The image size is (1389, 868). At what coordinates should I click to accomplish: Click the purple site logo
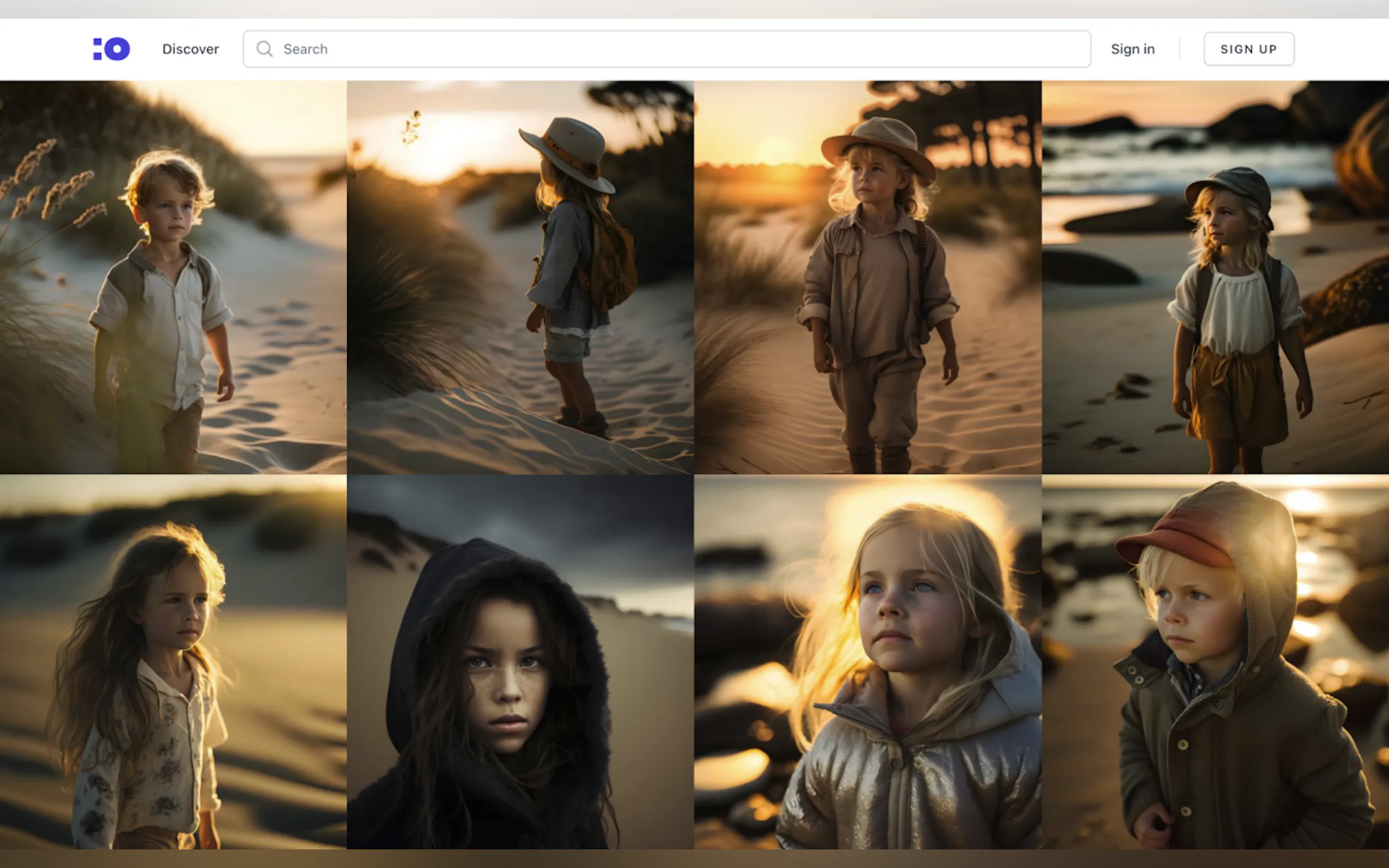click(112, 49)
